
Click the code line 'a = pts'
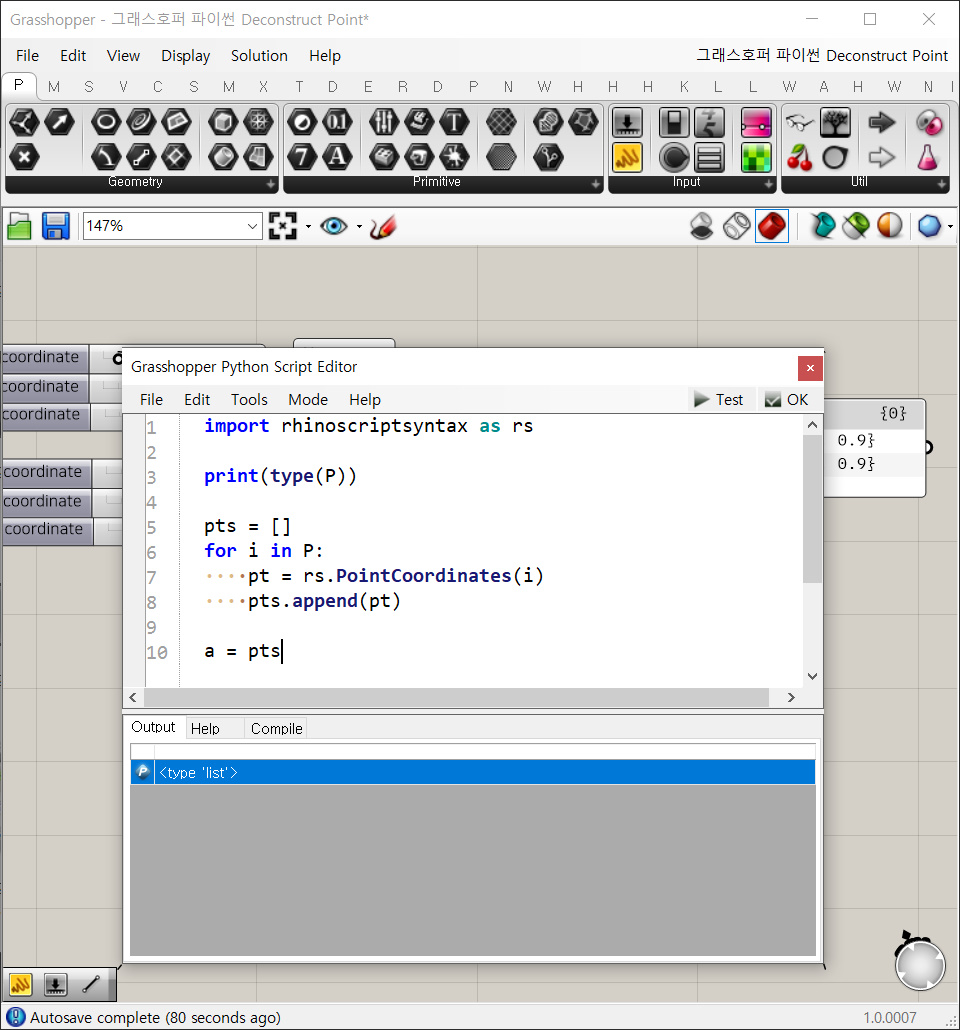pyautogui.click(x=242, y=652)
